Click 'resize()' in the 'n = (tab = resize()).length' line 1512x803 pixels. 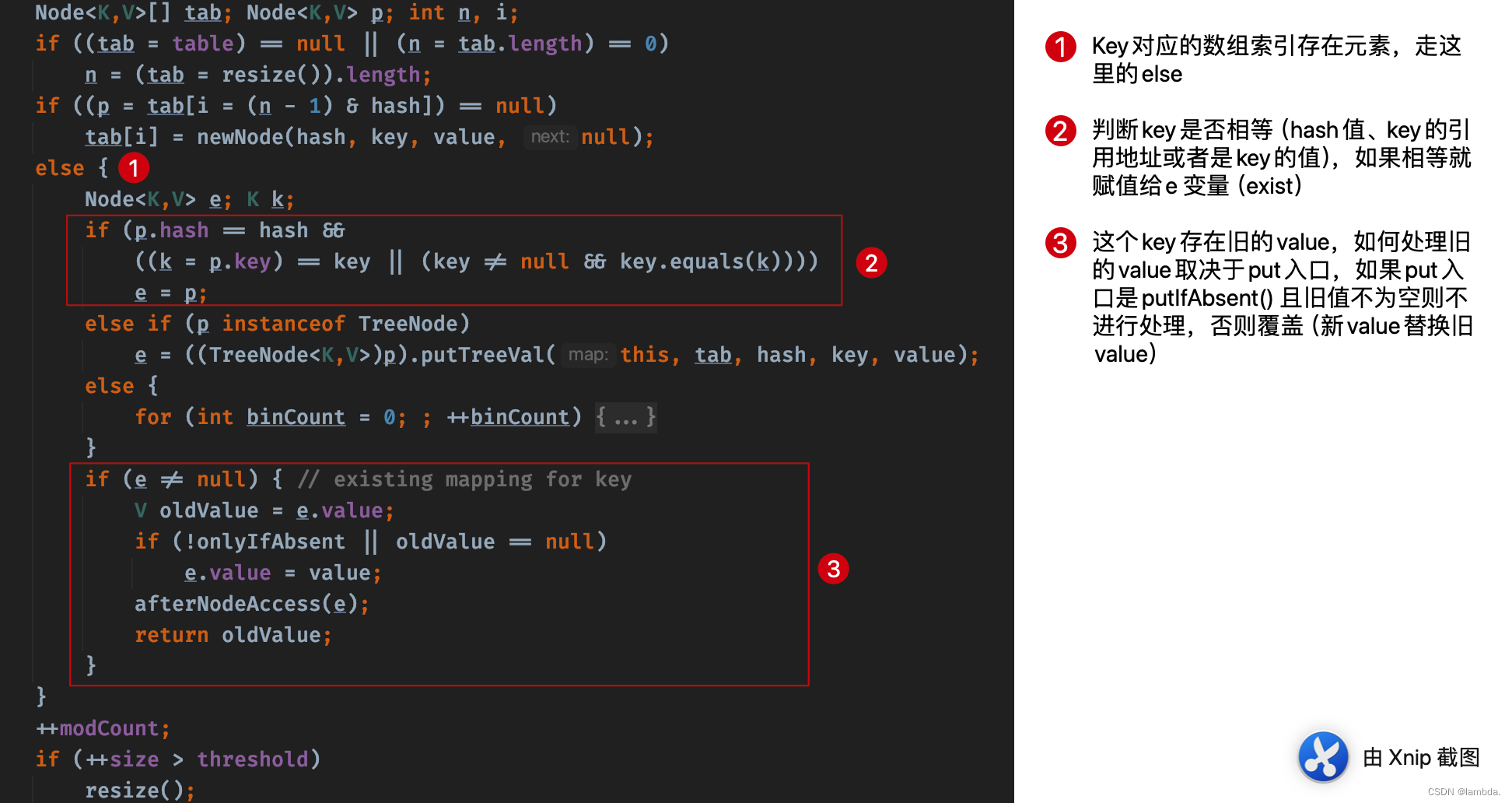271,75
